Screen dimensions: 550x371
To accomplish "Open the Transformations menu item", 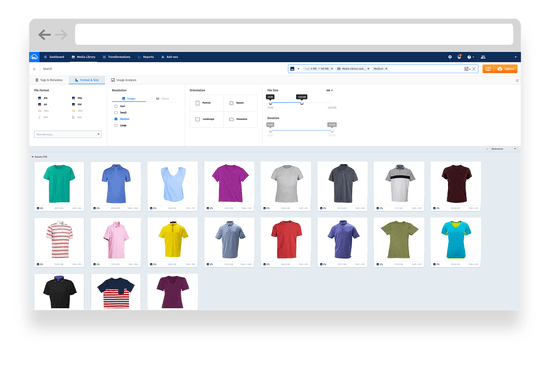I will click(x=116, y=57).
